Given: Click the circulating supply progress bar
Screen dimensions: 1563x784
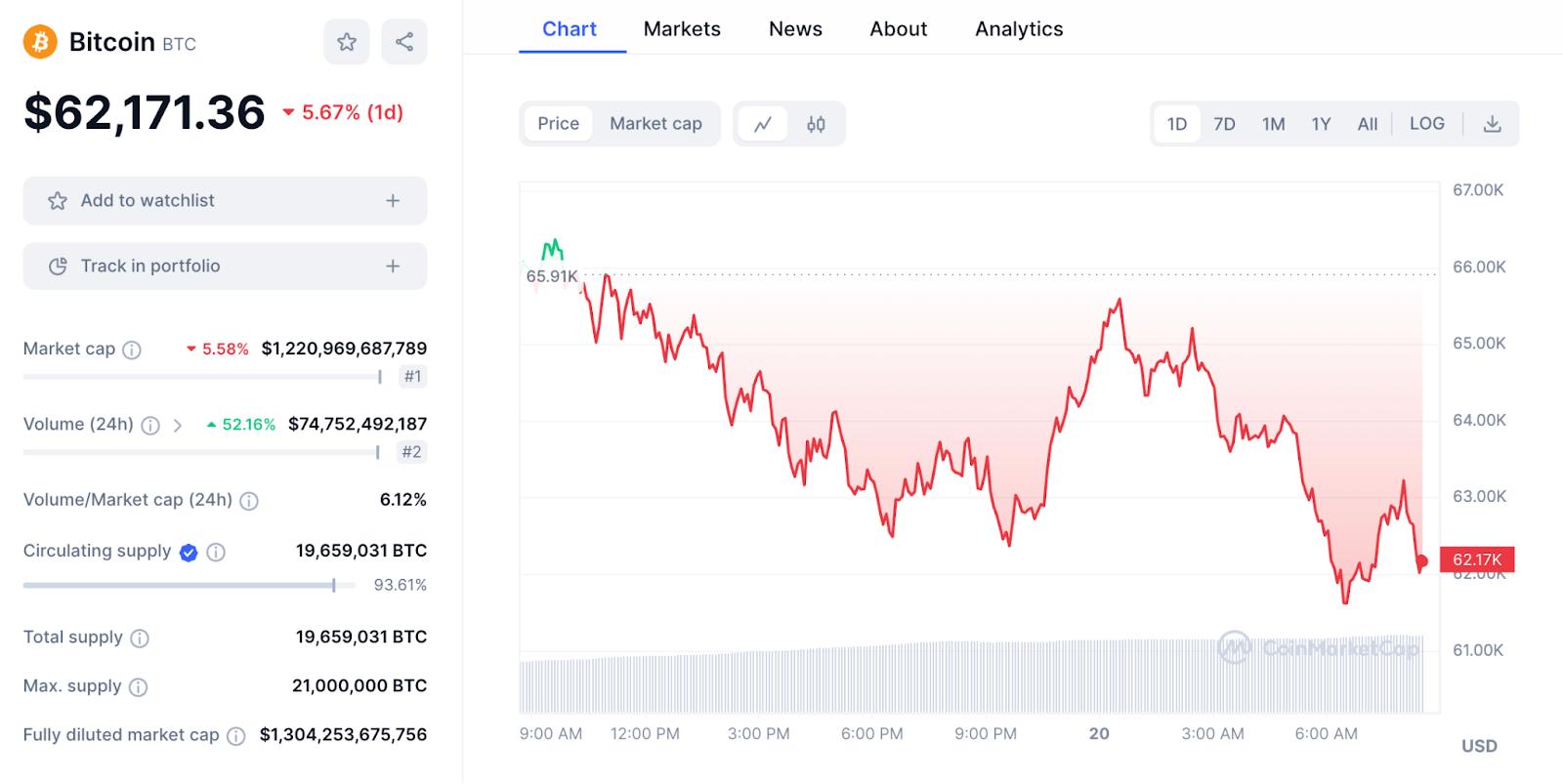Looking at the screenshot, I should coord(186,585).
